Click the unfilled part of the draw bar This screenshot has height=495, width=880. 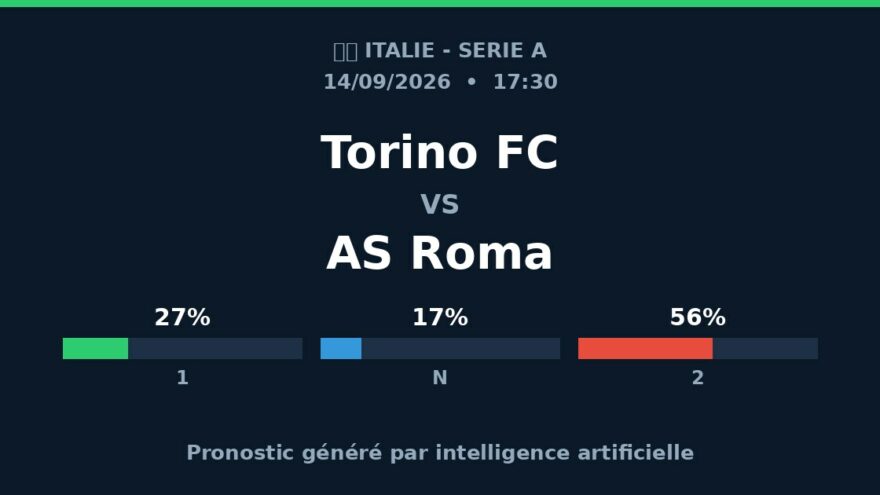[x=461, y=349]
